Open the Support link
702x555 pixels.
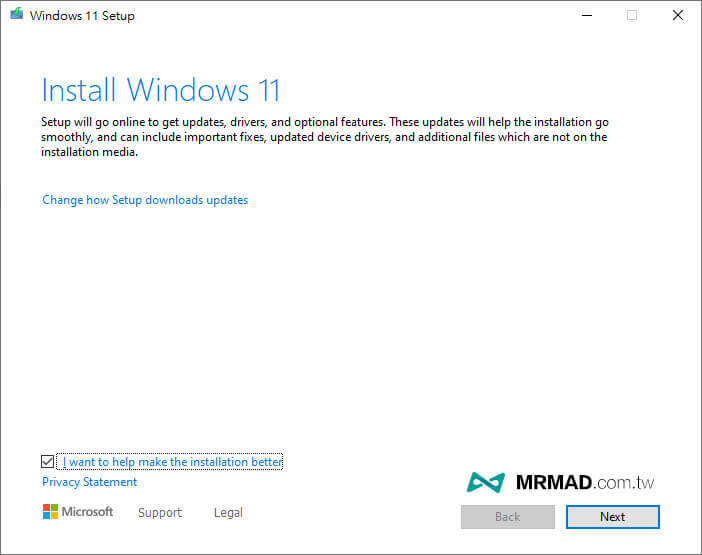(x=160, y=512)
